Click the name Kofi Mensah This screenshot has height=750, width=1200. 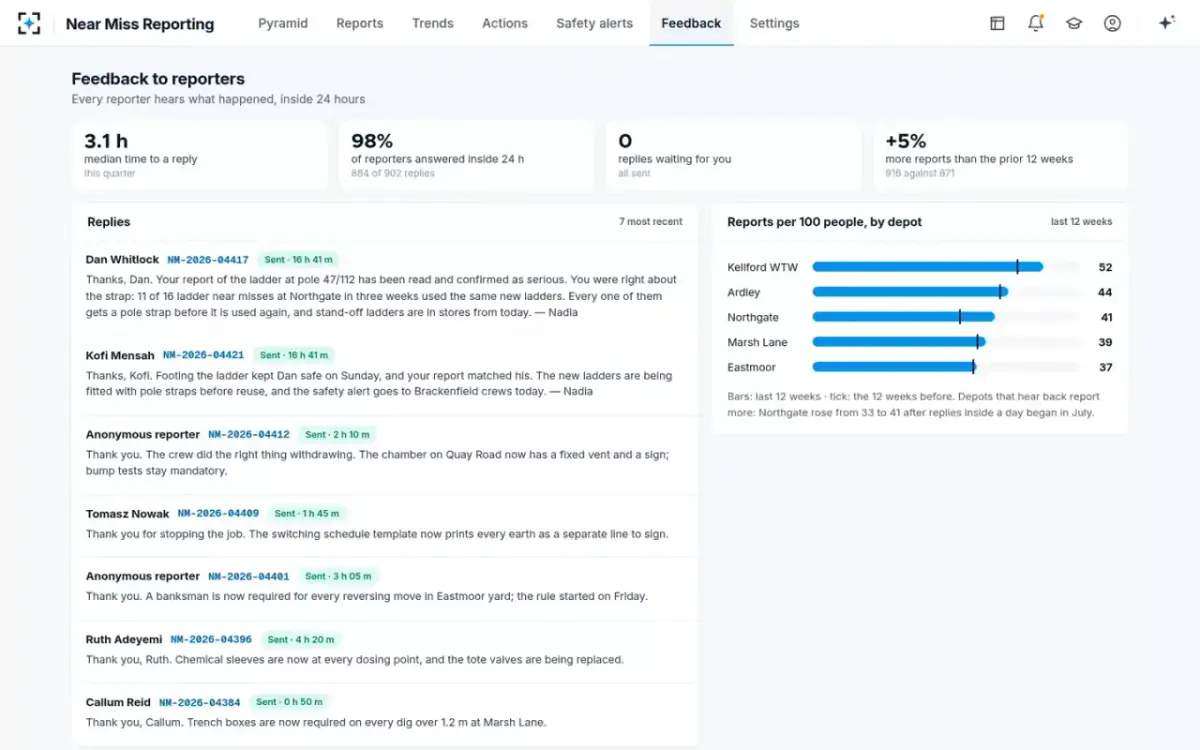pos(120,355)
